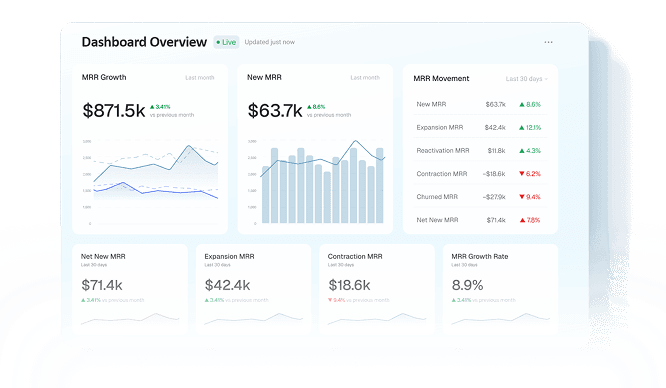The image size is (666, 388).
Task: Click the $871.5k MRR Growth value
Action: pos(114,111)
